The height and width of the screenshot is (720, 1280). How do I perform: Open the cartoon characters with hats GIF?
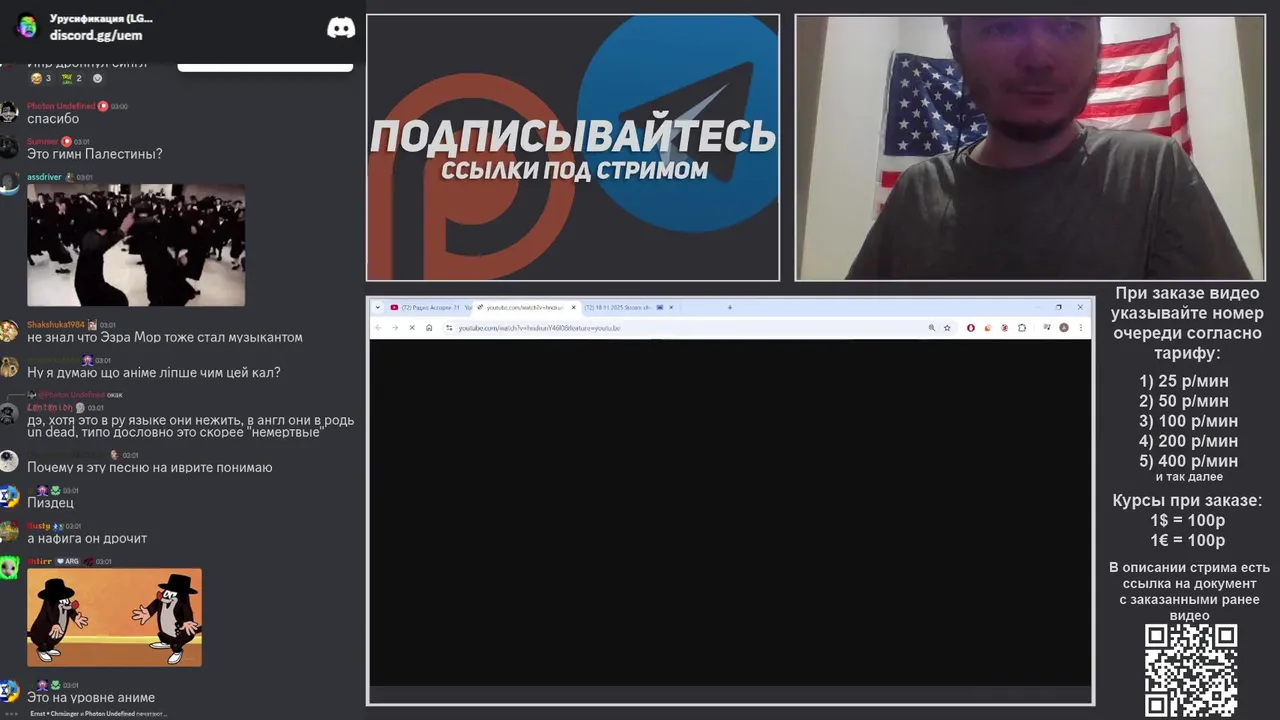(114, 617)
